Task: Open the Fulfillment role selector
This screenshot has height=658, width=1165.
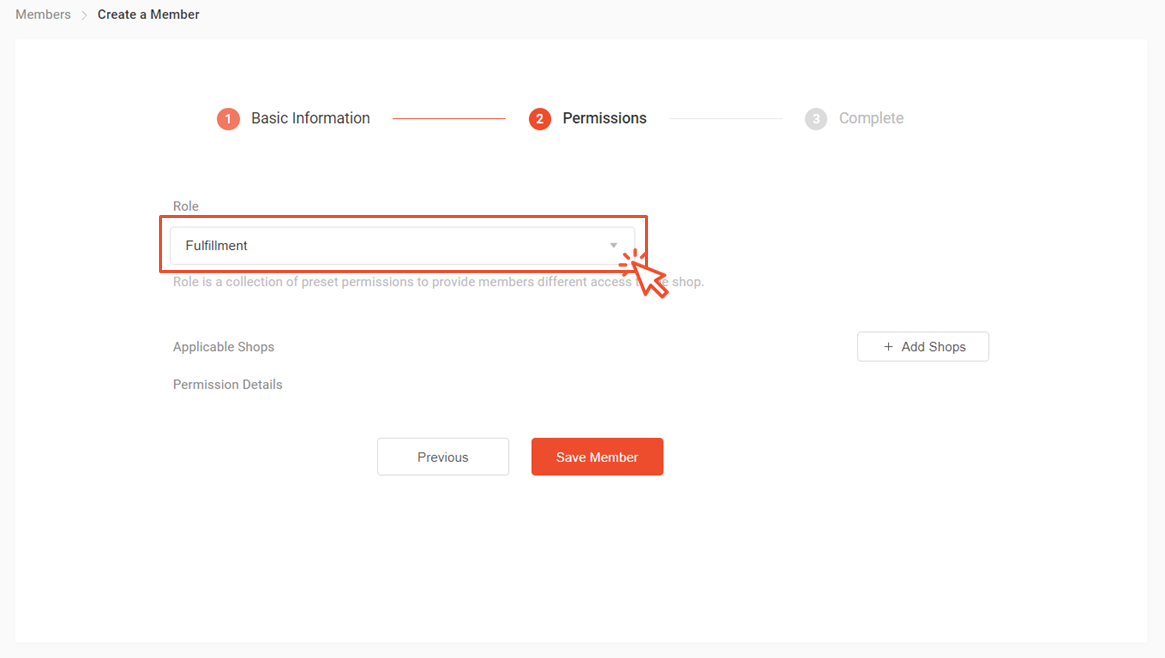Action: pos(403,246)
